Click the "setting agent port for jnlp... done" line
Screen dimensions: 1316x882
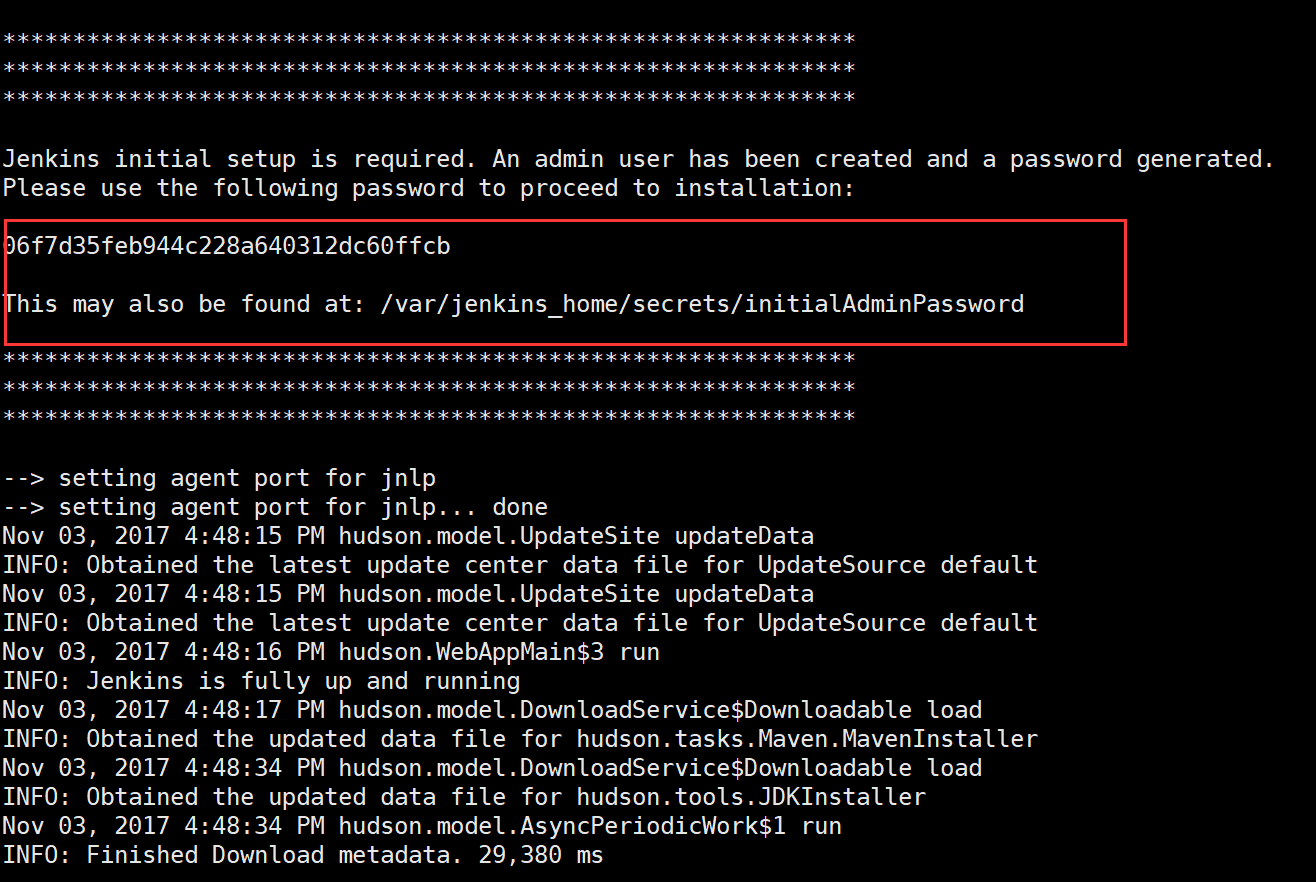pyautogui.click(x=275, y=507)
